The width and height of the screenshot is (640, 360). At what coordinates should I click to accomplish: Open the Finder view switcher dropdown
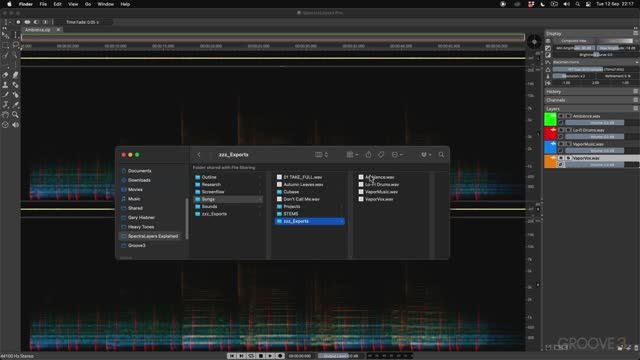322,155
